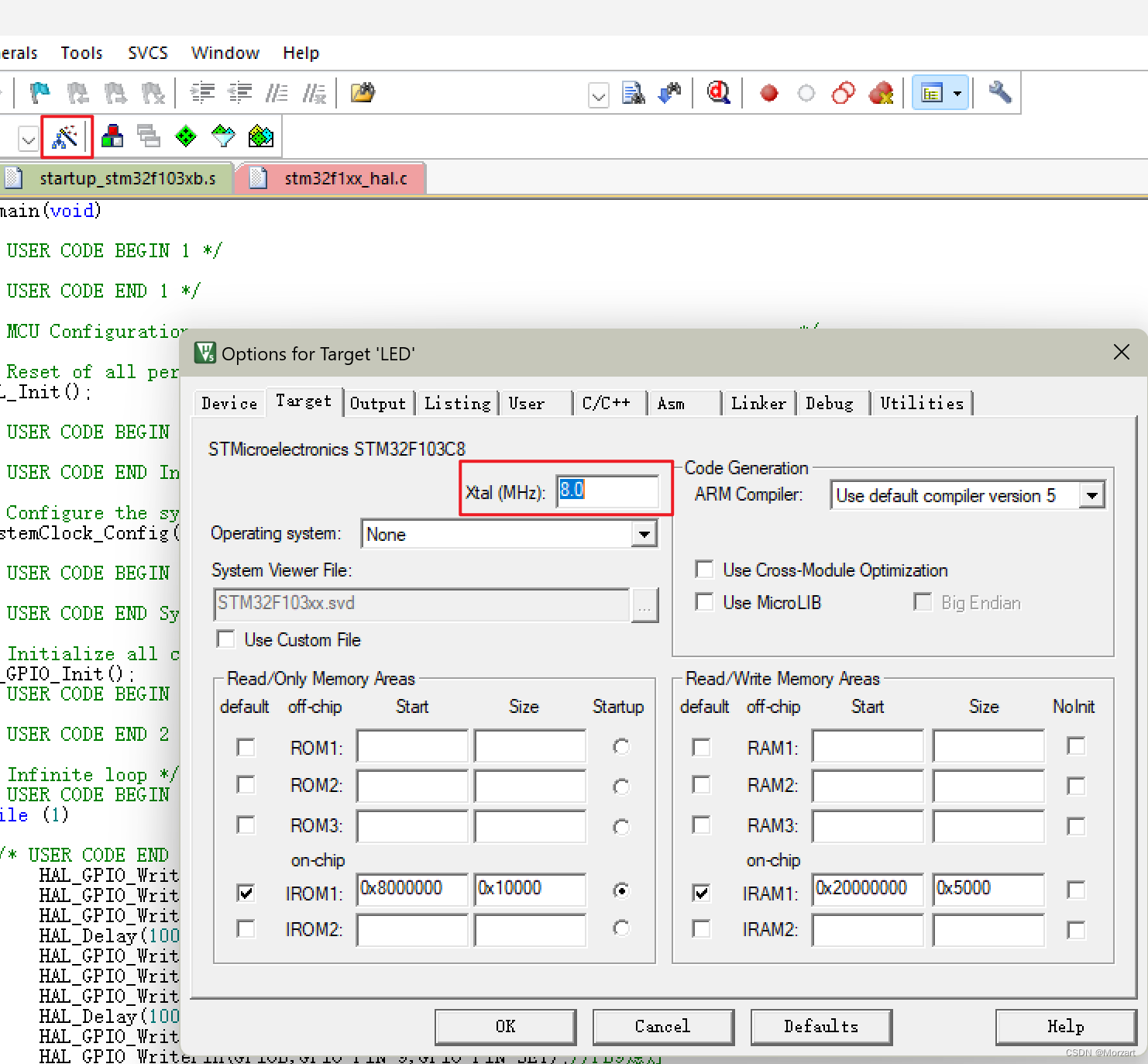Close the Options for Target dialog
Image resolution: width=1148 pixels, height=1064 pixels.
point(1121,352)
